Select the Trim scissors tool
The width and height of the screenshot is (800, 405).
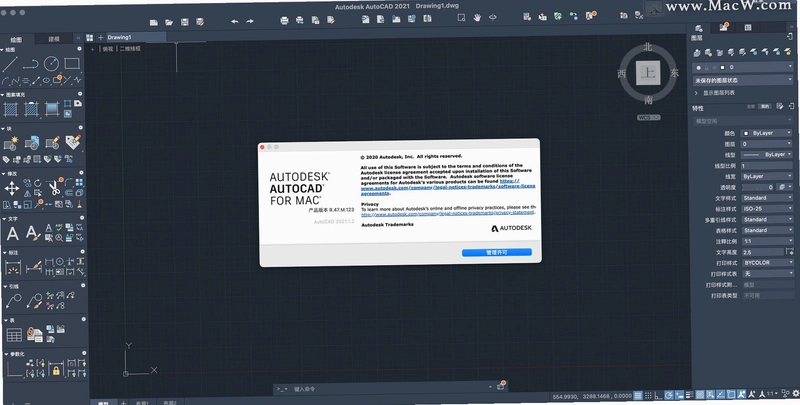click(x=54, y=188)
